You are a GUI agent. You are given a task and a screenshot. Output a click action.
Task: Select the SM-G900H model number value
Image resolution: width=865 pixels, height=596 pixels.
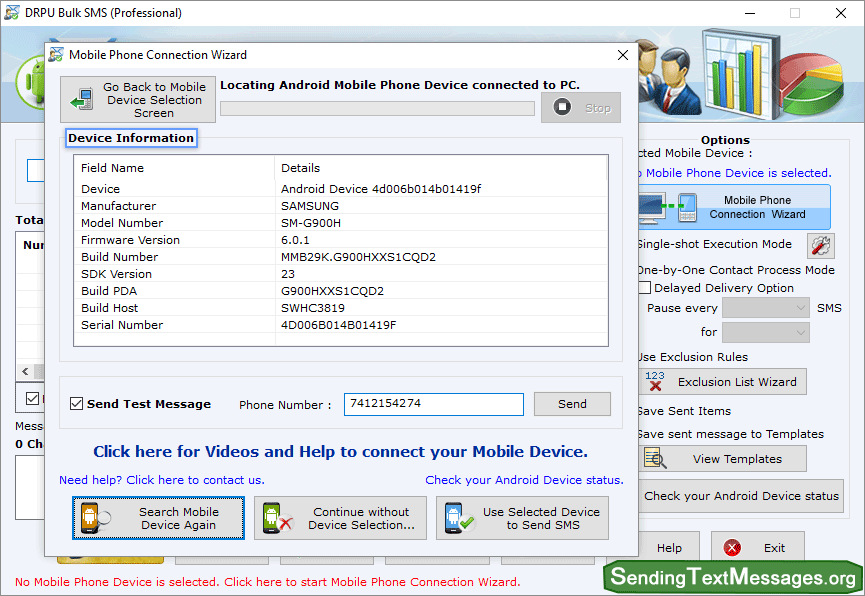pyautogui.click(x=311, y=223)
